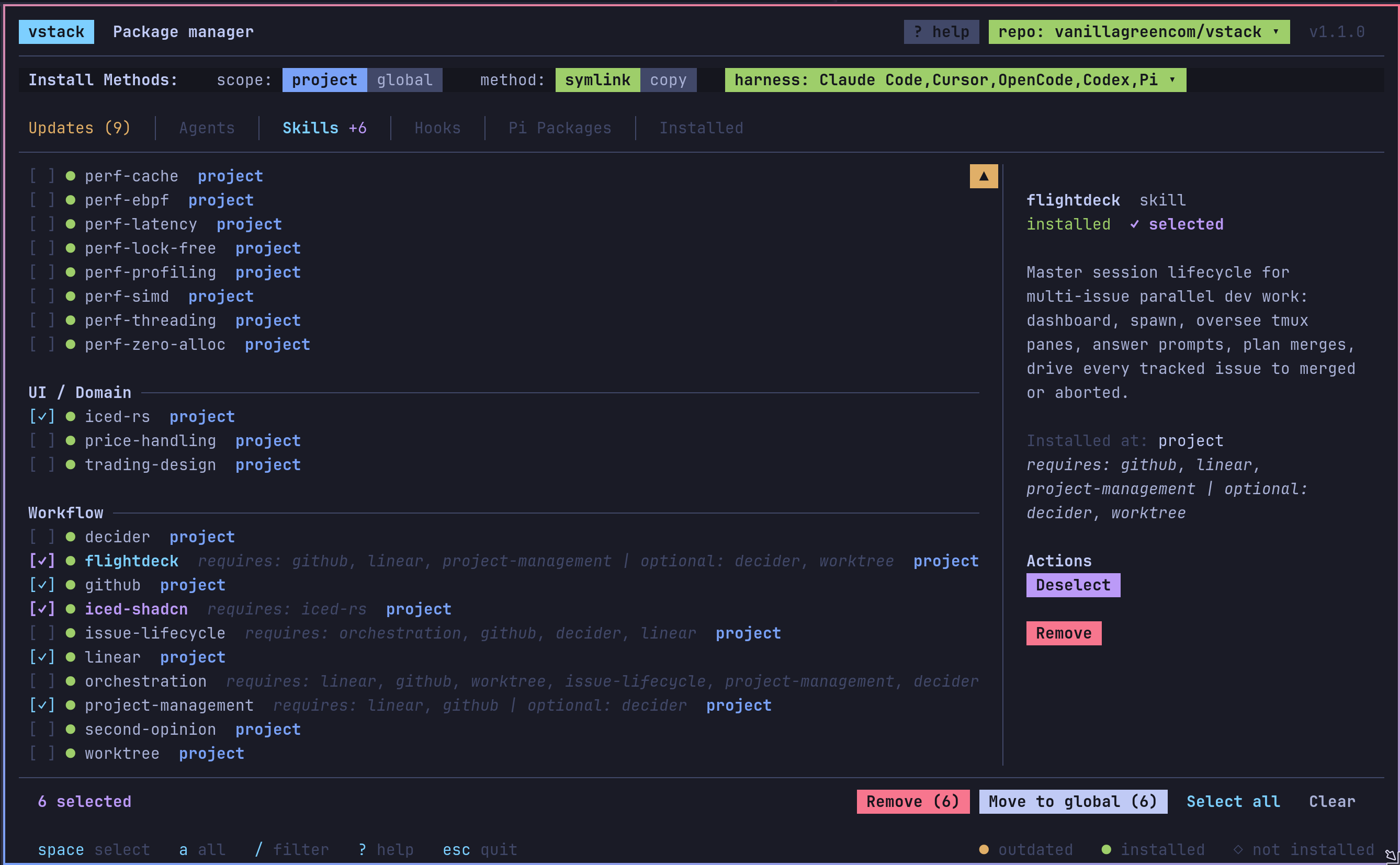Select the perf-lock-free row
This screenshot has height=865, width=1400.
503,248
